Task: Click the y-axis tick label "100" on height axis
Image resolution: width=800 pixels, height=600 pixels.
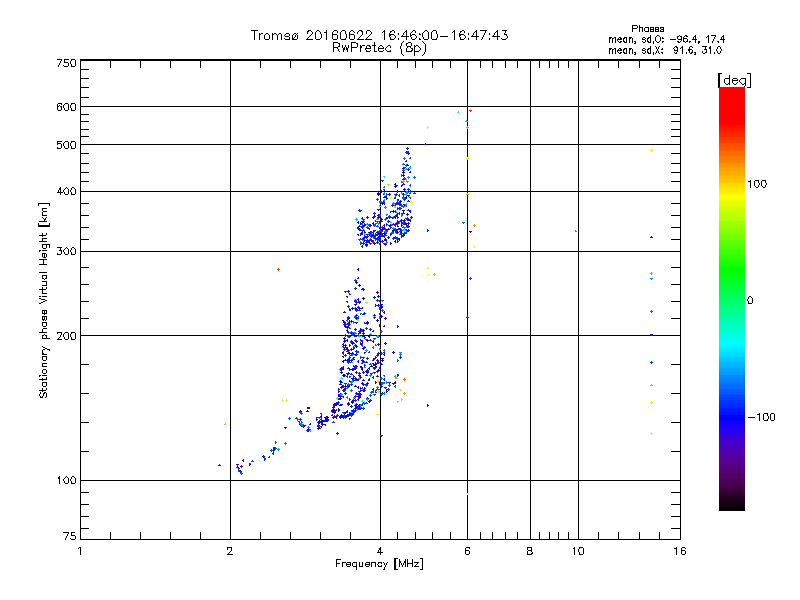Action: (x=66, y=480)
